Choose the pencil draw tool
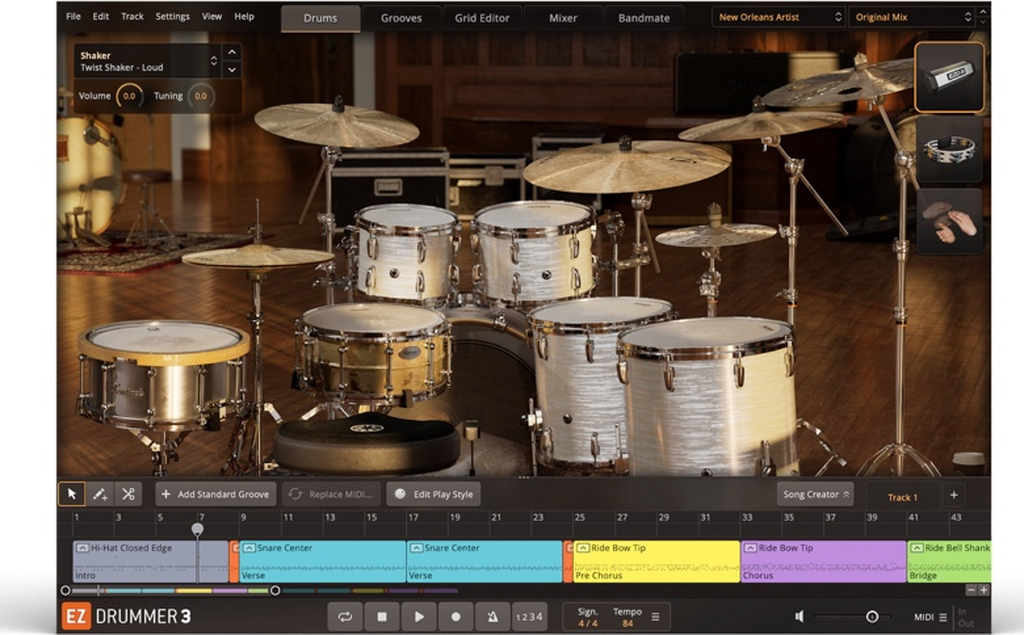This screenshot has width=1024, height=635. pos(100,494)
